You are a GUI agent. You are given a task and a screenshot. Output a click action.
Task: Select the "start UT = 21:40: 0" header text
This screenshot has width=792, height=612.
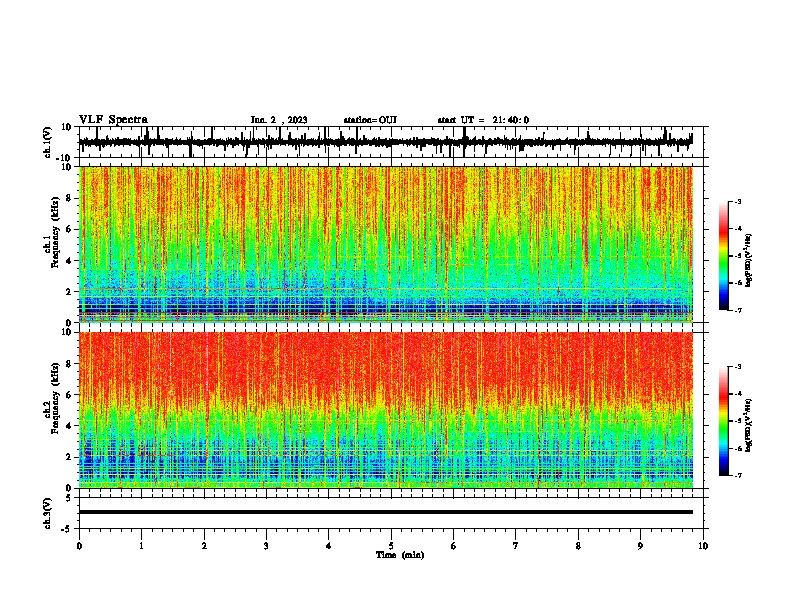(x=483, y=120)
